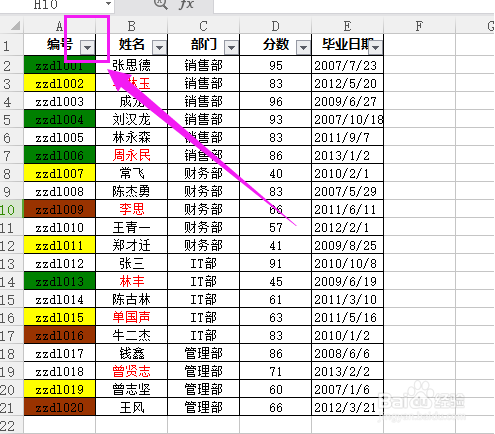Click name cell 曾志坚
Image resolution: width=495 pixels, height=434 pixels.
tap(132, 390)
